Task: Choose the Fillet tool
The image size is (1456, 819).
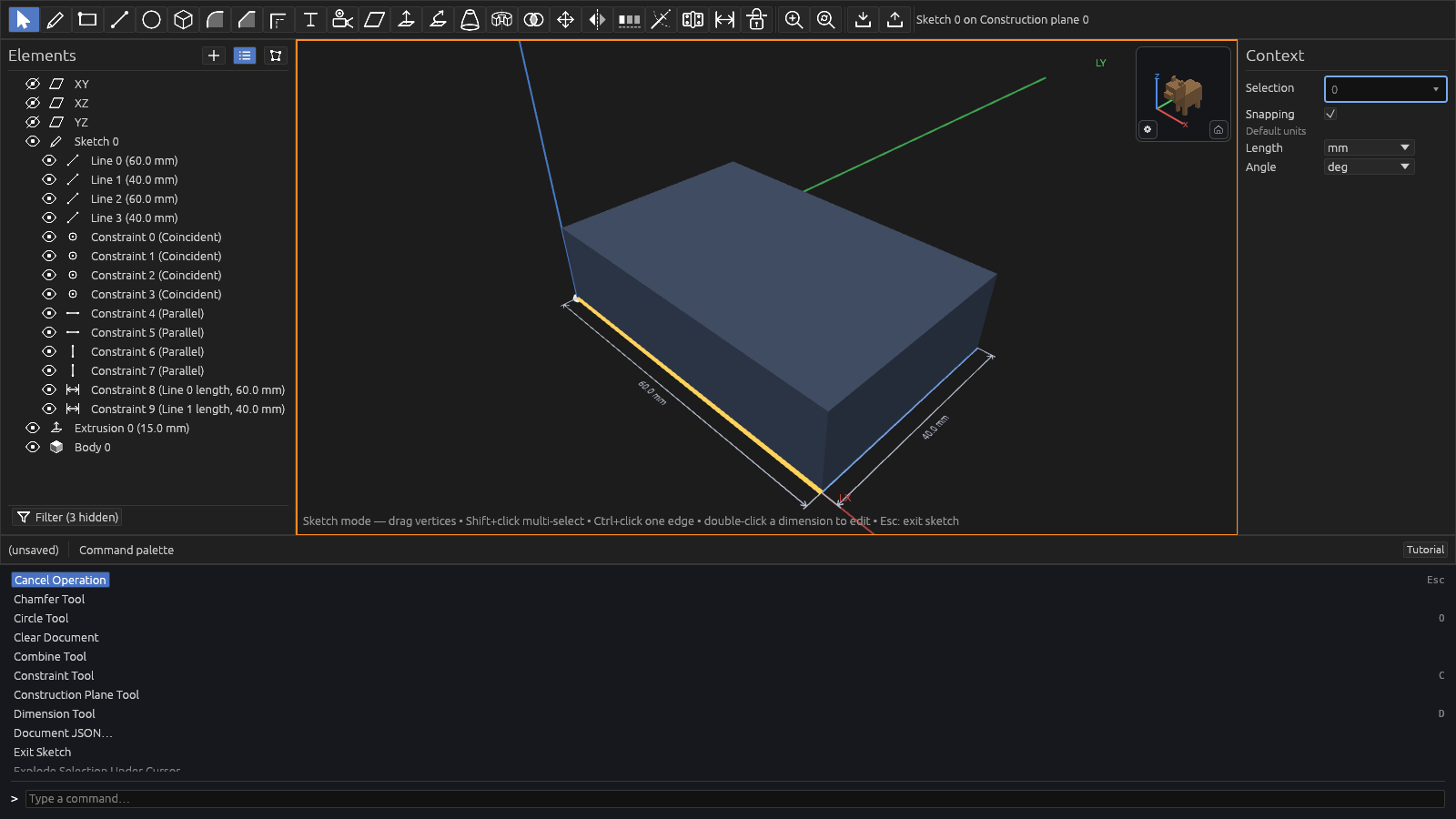Action: pyautogui.click(x=215, y=19)
